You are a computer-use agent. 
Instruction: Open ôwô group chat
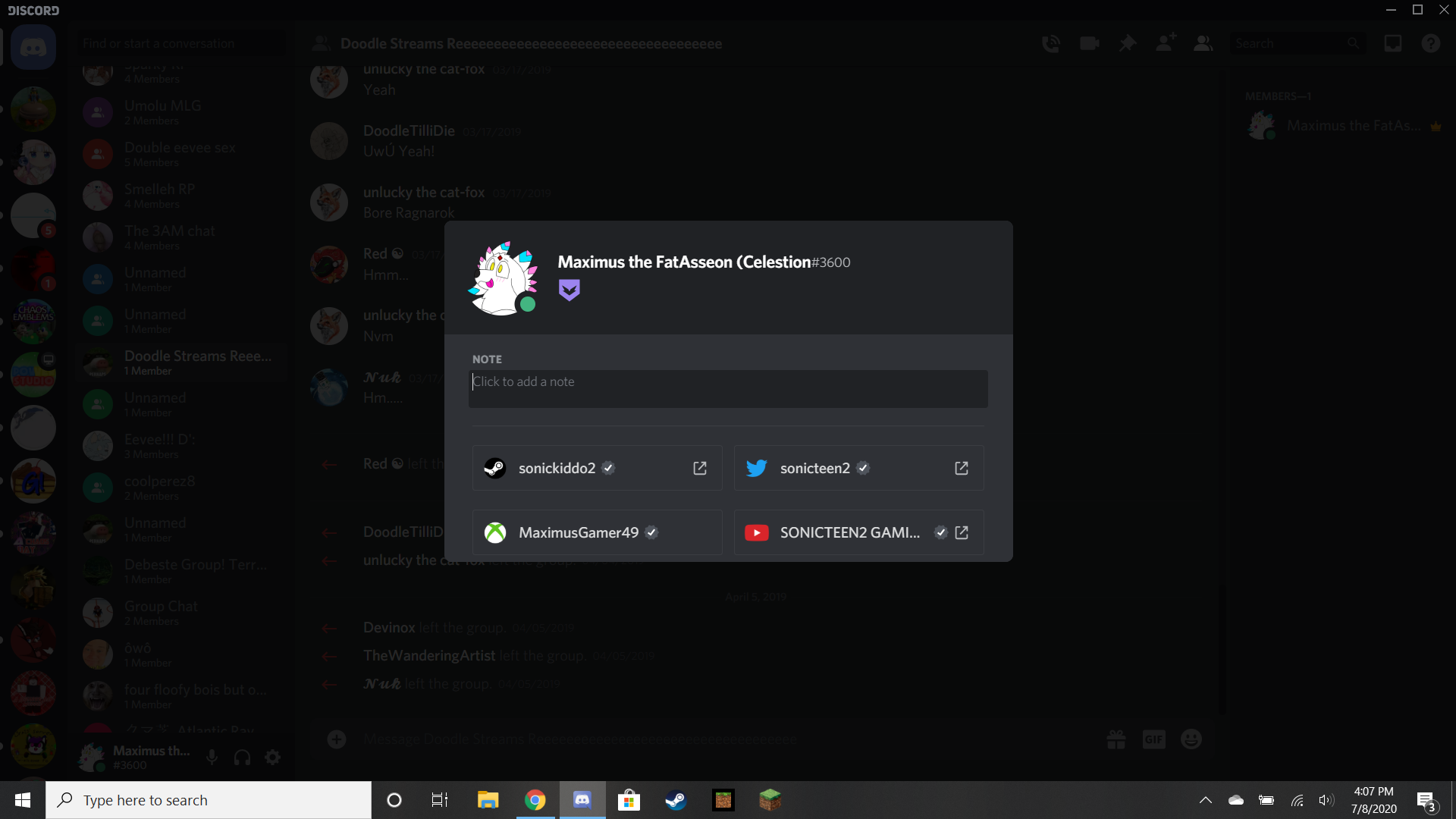click(x=182, y=654)
